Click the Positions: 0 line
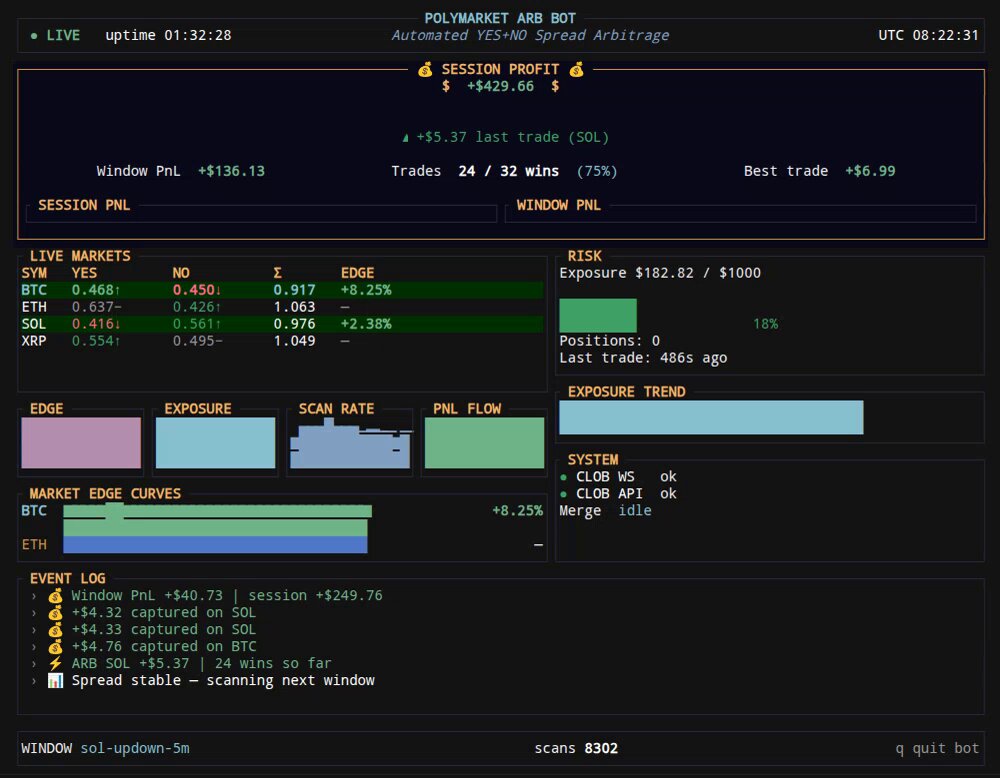Screen dimensions: 1000x778 coord(610,341)
